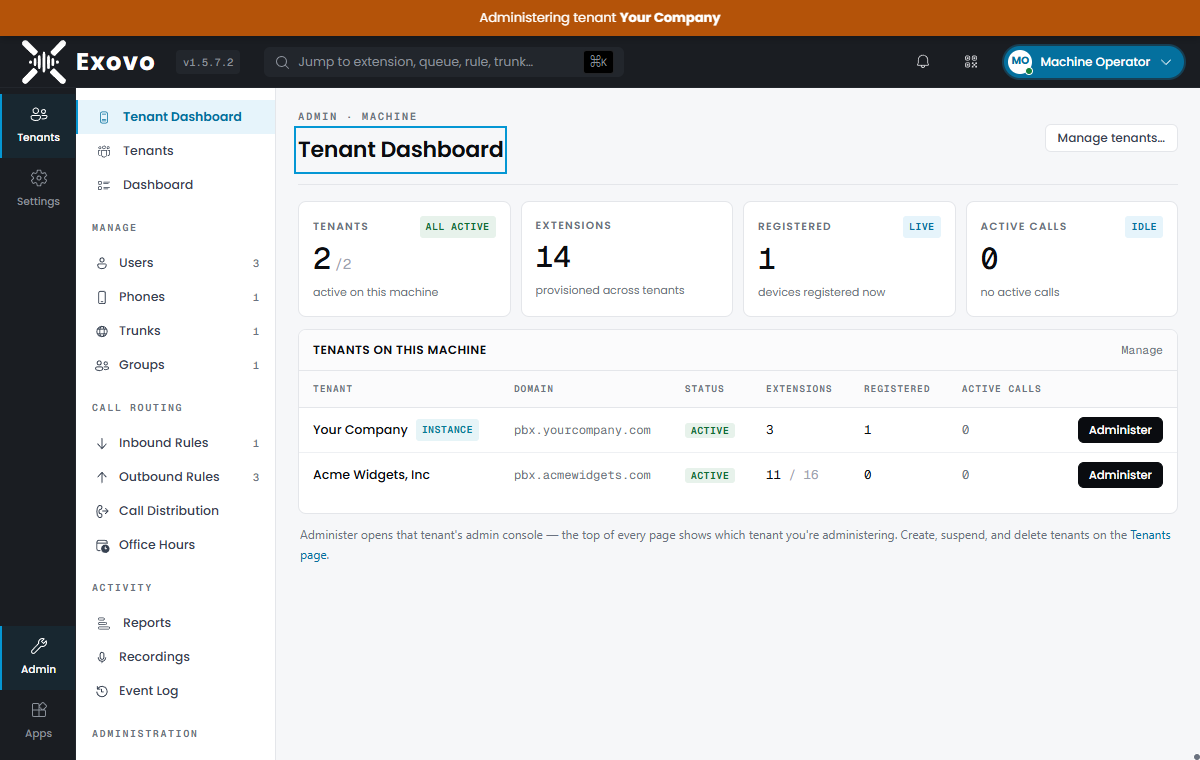Click the IDLE badge on Active Calls
This screenshot has height=760, width=1200.
(x=1144, y=227)
